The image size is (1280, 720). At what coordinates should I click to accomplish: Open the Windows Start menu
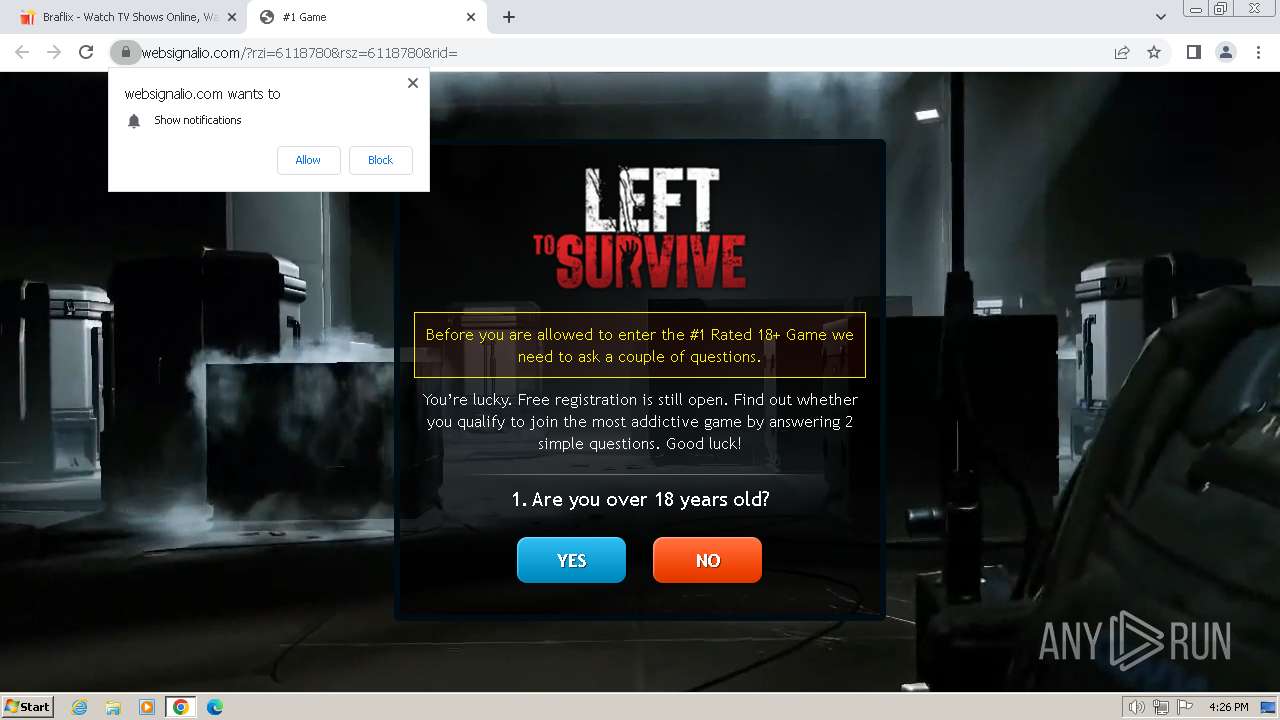point(28,707)
